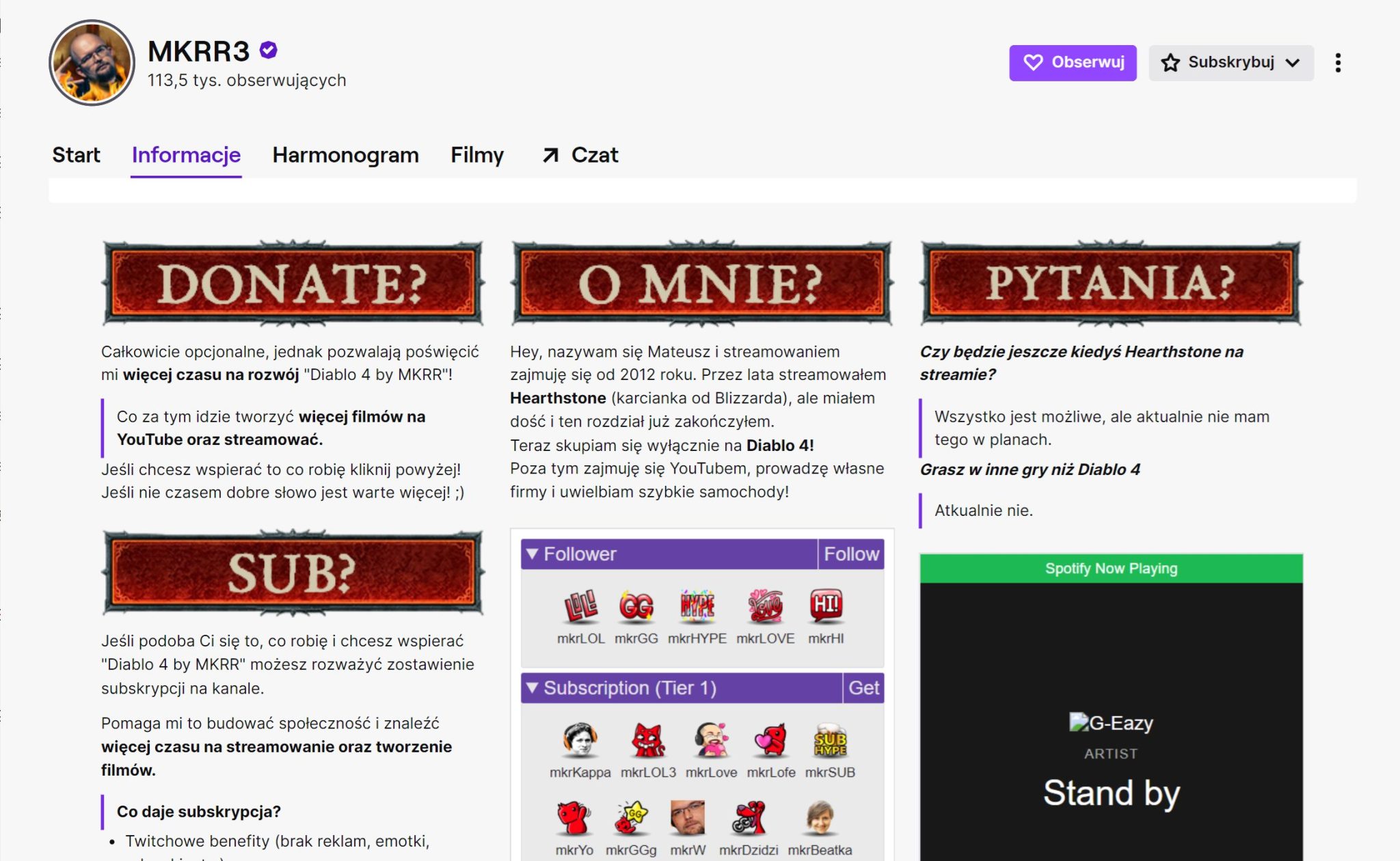Click the ARTIST label in Spotify widget
Screen dimensions: 1400x861
tap(1111, 754)
